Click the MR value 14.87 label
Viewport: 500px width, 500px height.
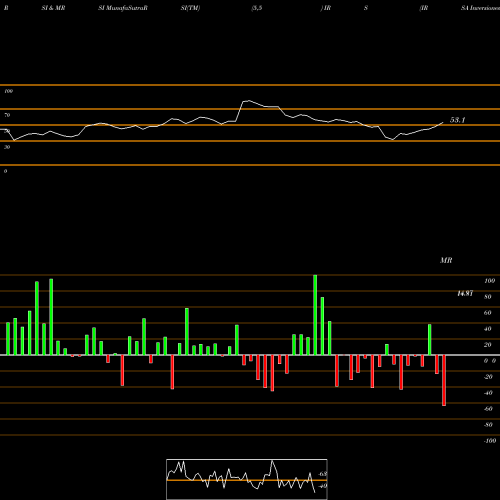point(465,294)
